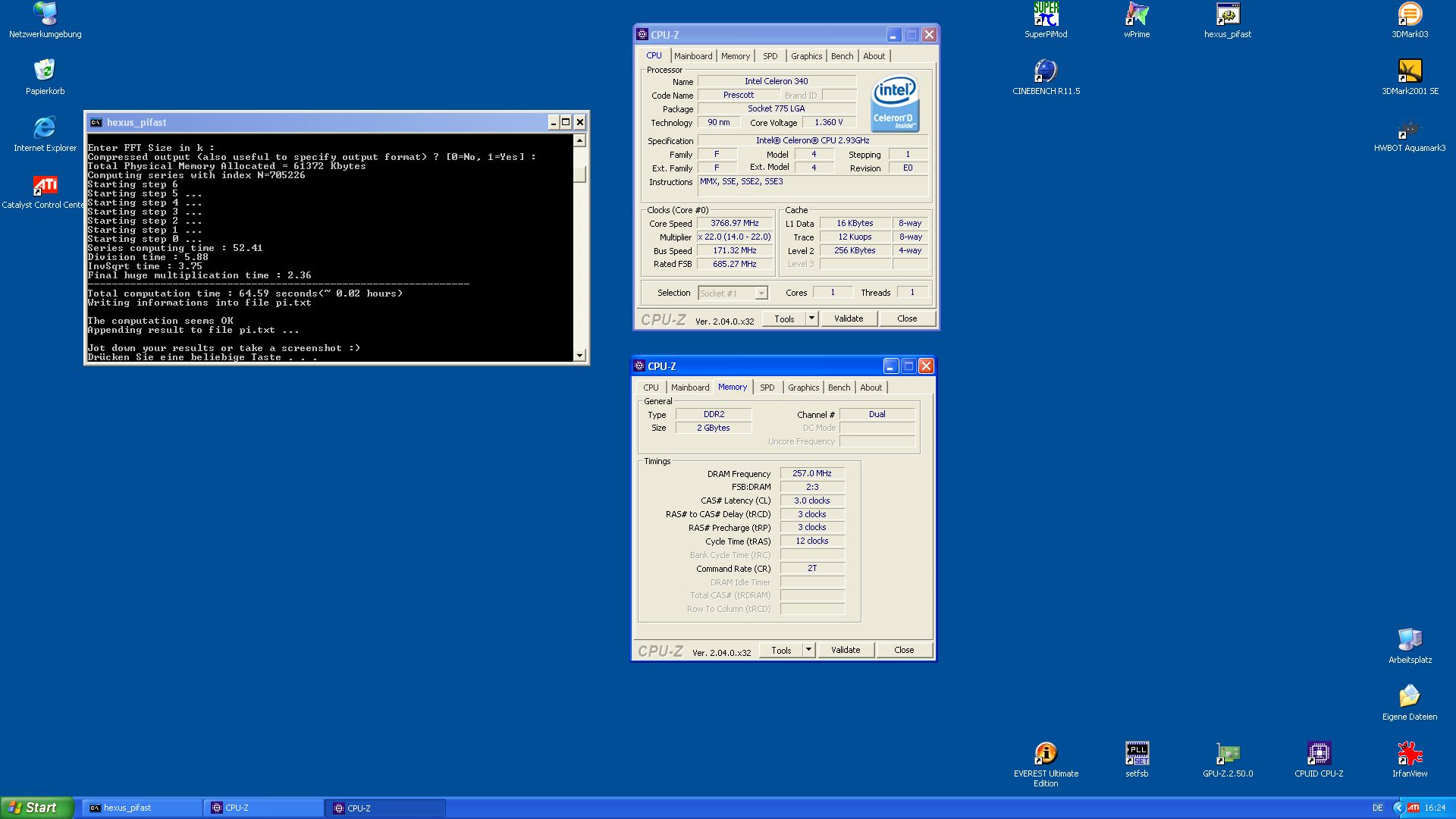Click the hexus_pifast console title bar icon
This screenshot has height=819, width=1456.
tap(96, 122)
